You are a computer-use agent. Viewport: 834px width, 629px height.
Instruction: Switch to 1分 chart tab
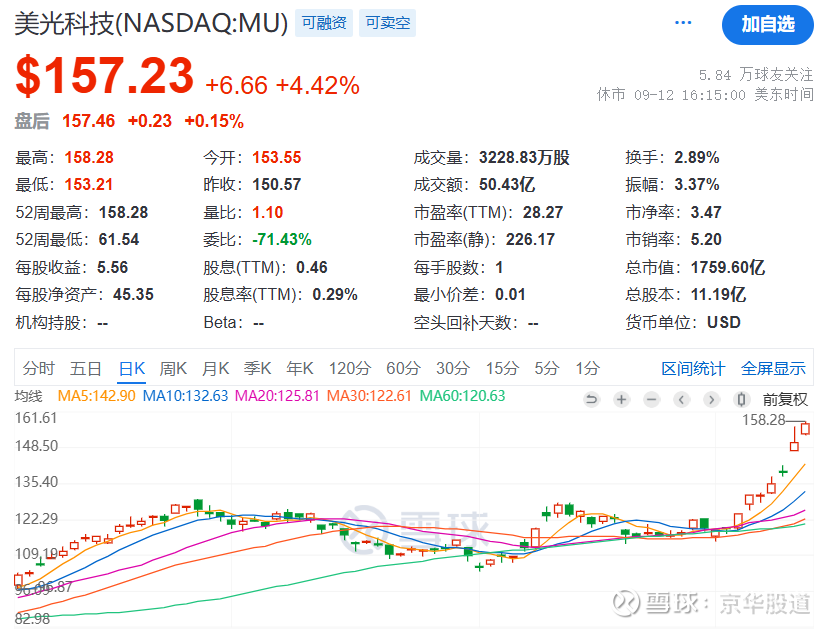(x=588, y=368)
